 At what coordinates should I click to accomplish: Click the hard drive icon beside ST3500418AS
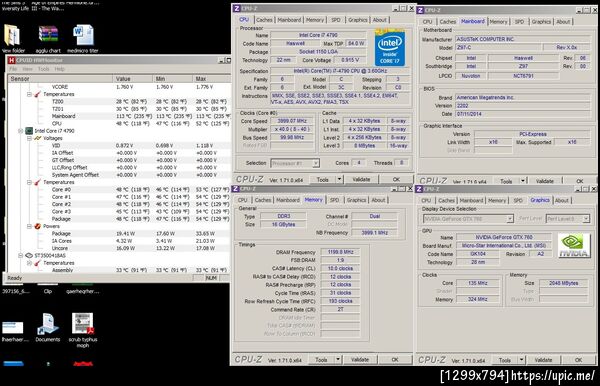[x=29, y=255]
